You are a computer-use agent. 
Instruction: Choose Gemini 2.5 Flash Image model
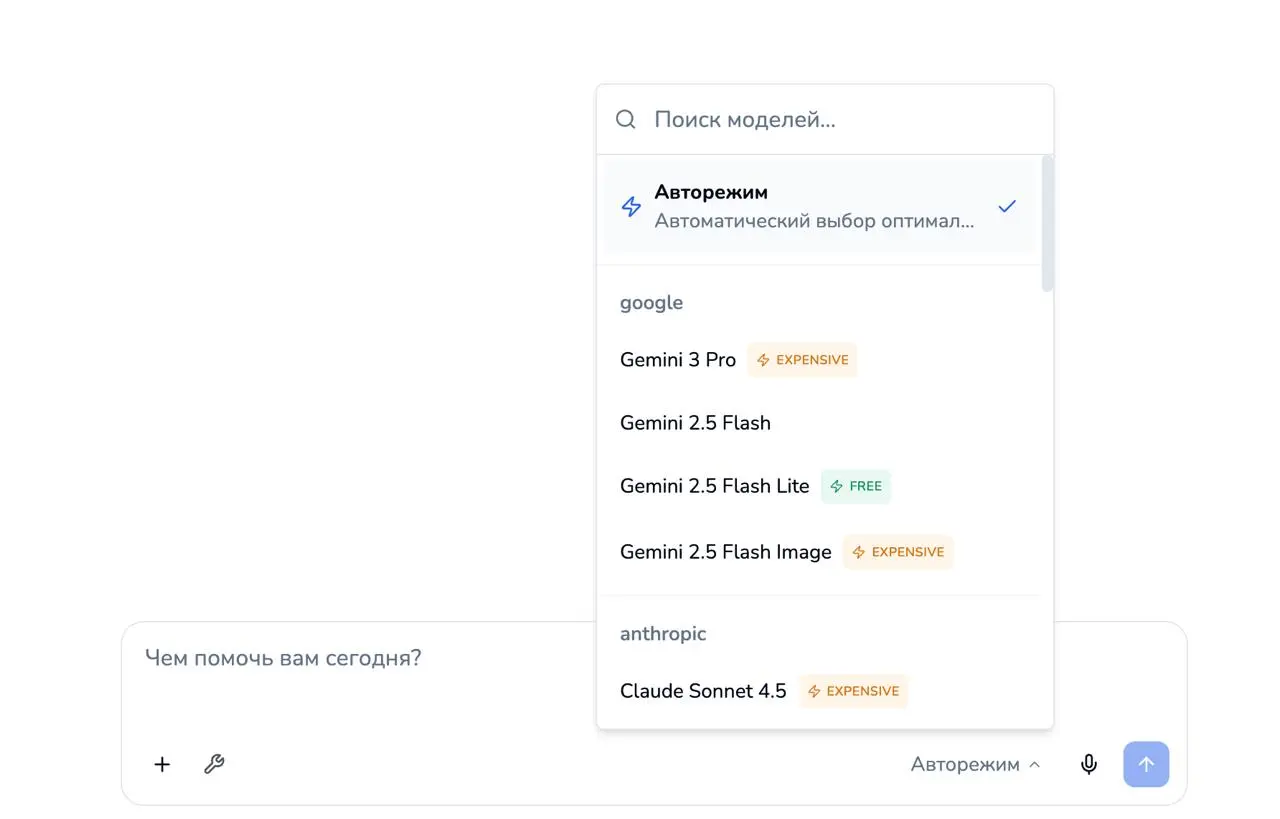coord(819,552)
